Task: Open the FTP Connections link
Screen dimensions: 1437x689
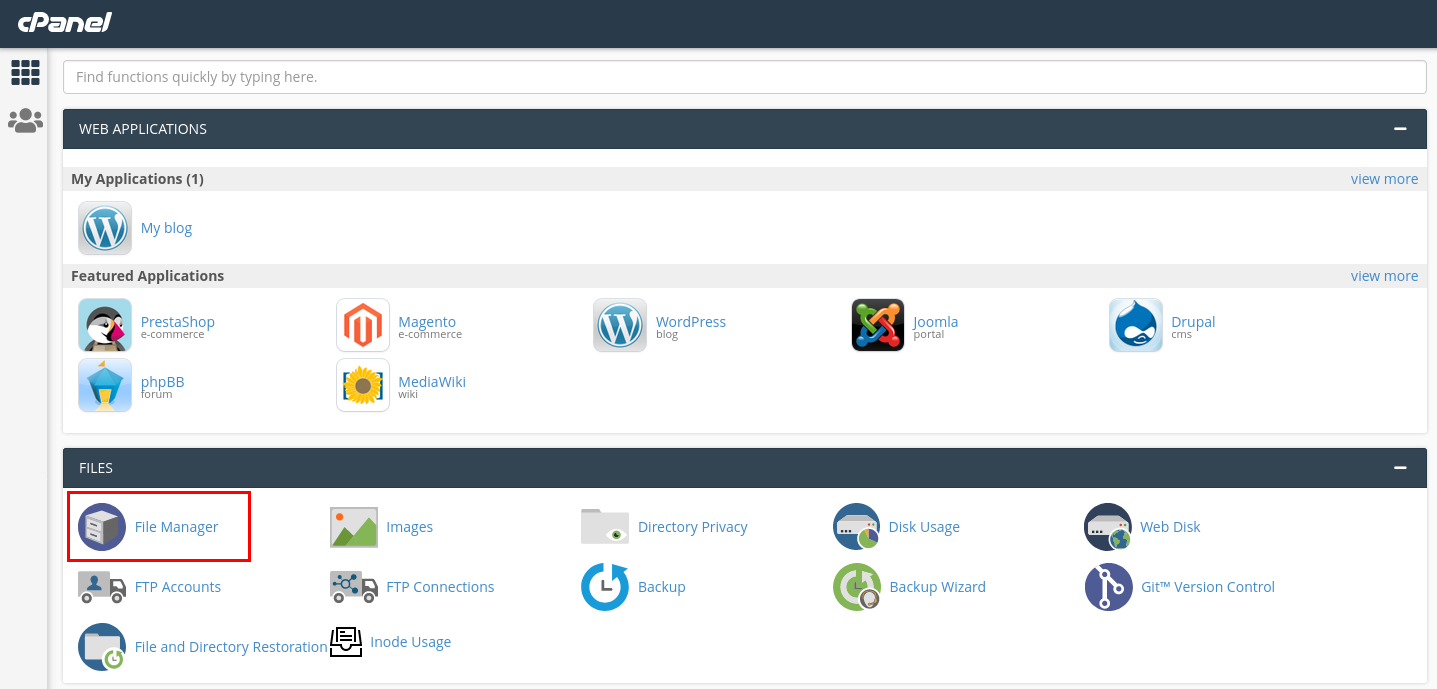Action: (x=440, y=587)
